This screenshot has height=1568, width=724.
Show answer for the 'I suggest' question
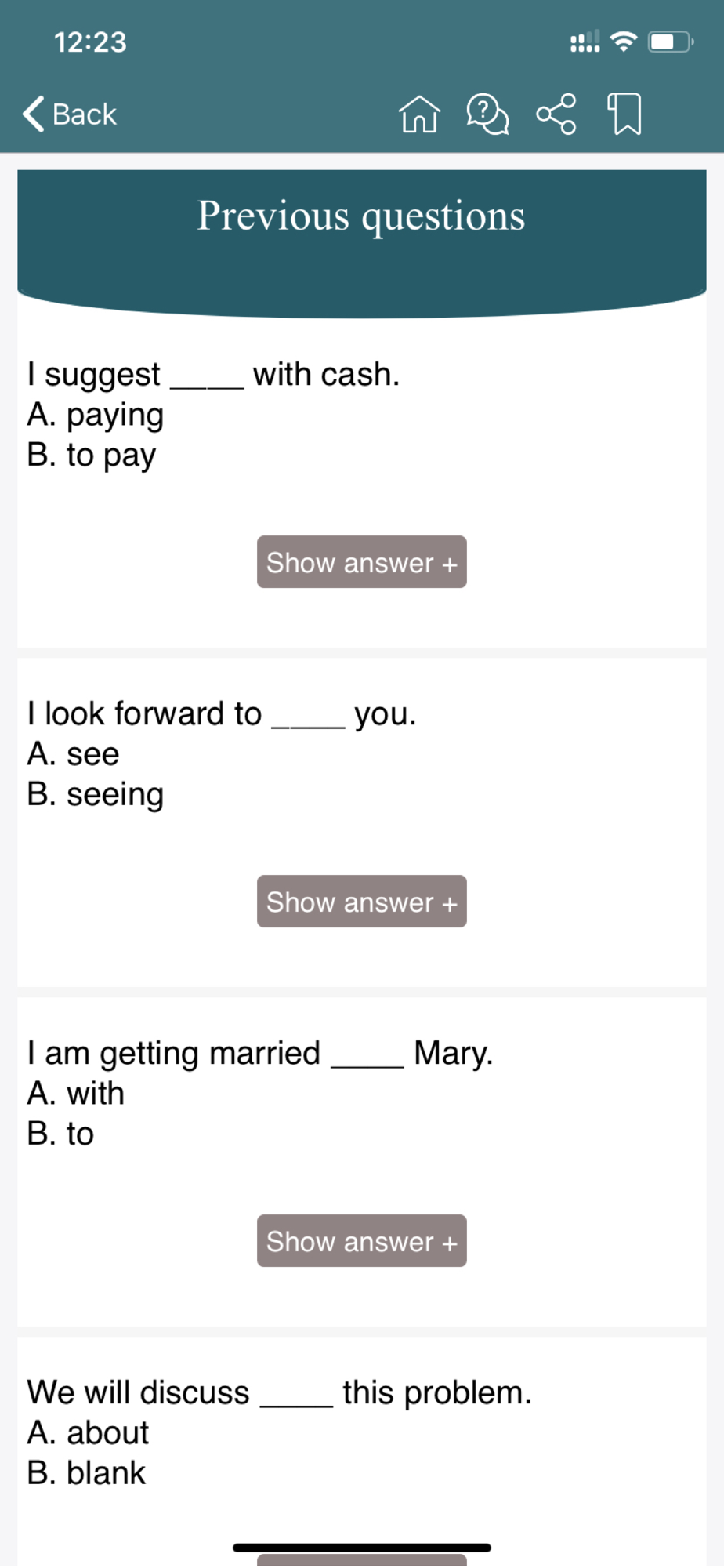pyautogui.click(x=361, y=562)
